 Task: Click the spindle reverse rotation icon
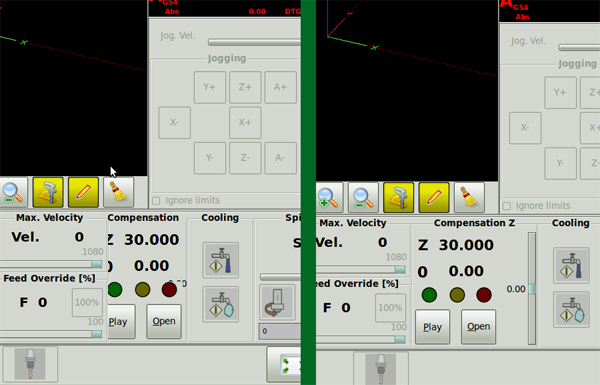click(277, 302)
